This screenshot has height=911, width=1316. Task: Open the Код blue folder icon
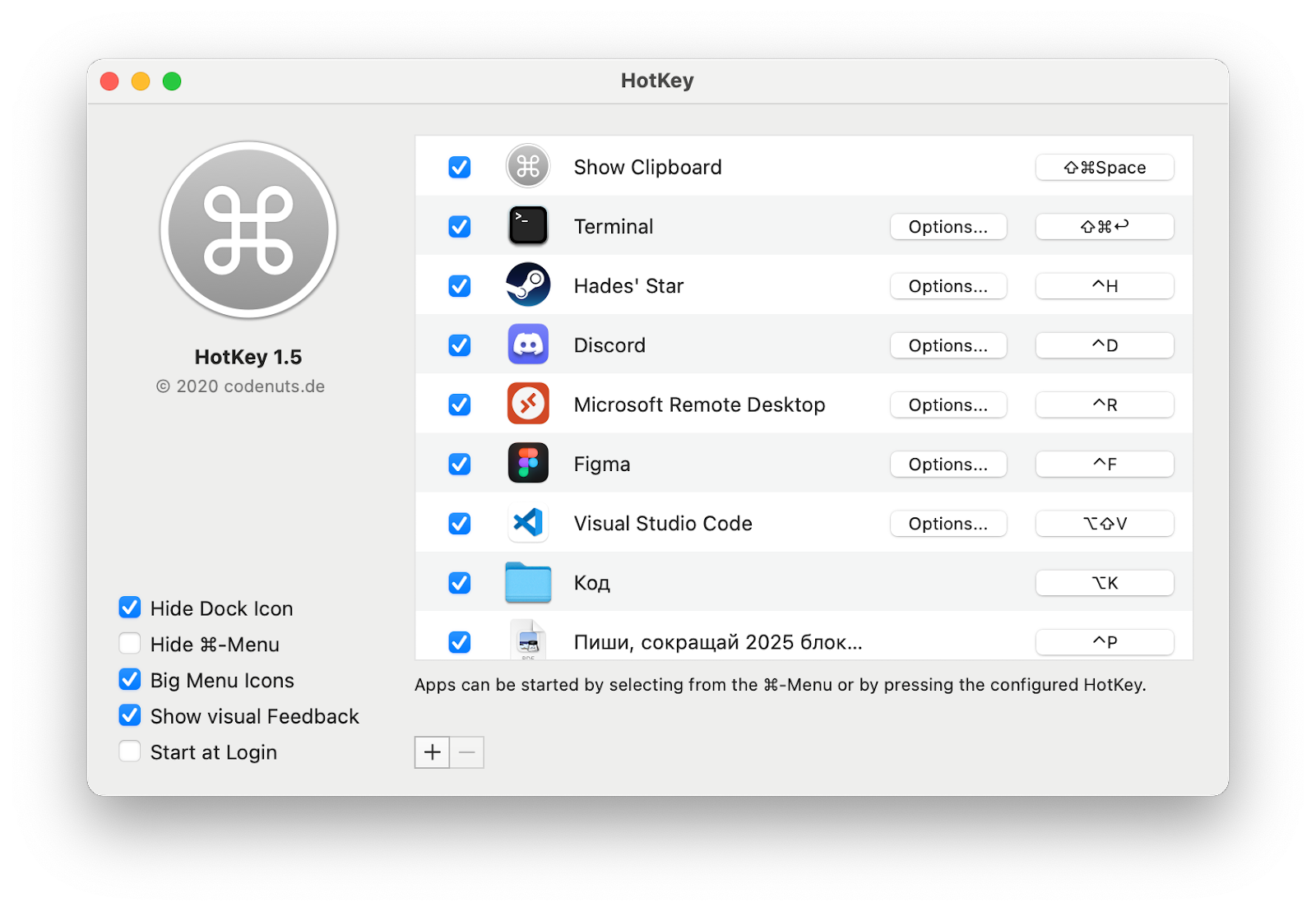[x=528, y=582]
